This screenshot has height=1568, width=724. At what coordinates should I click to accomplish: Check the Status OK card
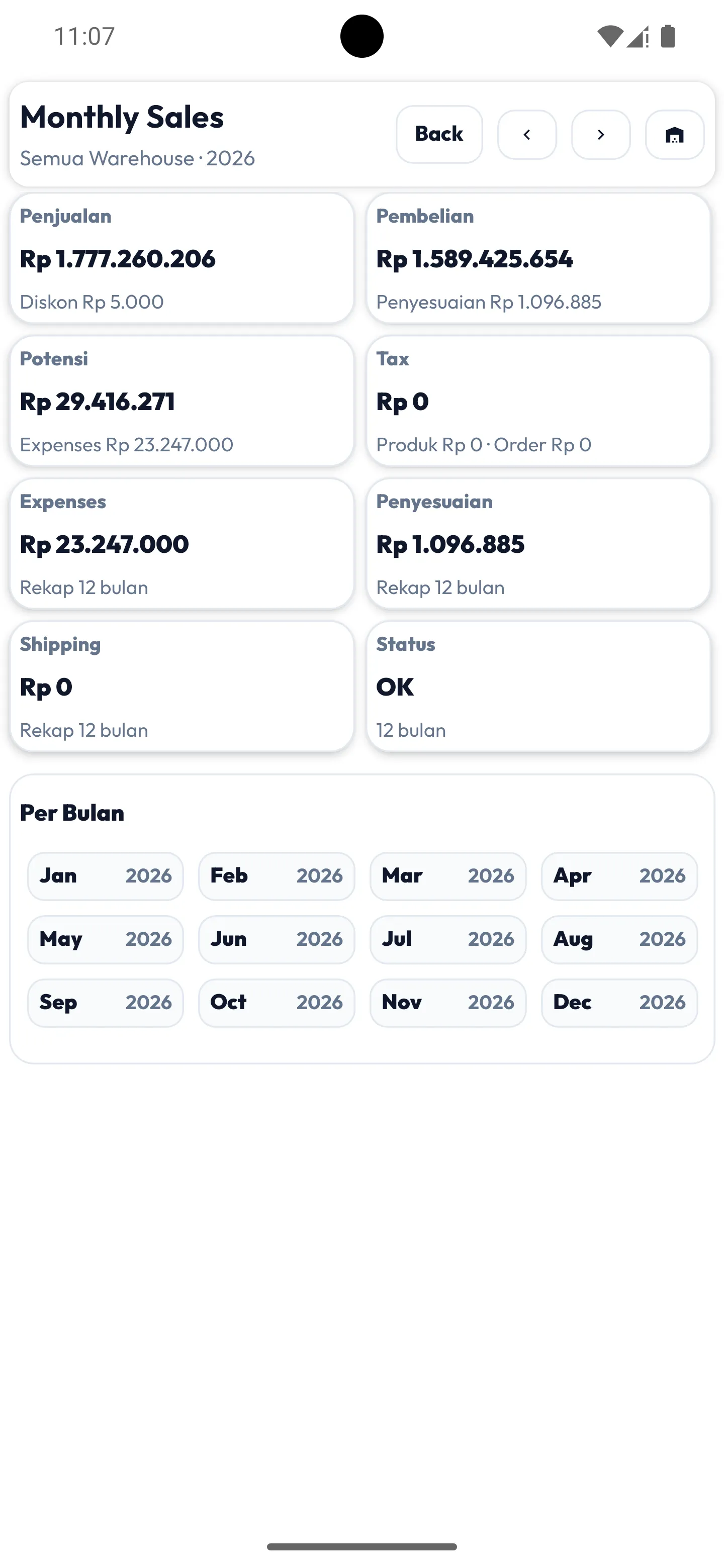point(538,686)
